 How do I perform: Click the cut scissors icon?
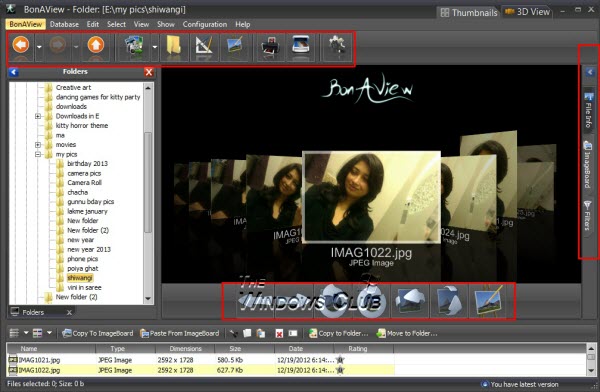coord(233,333)
